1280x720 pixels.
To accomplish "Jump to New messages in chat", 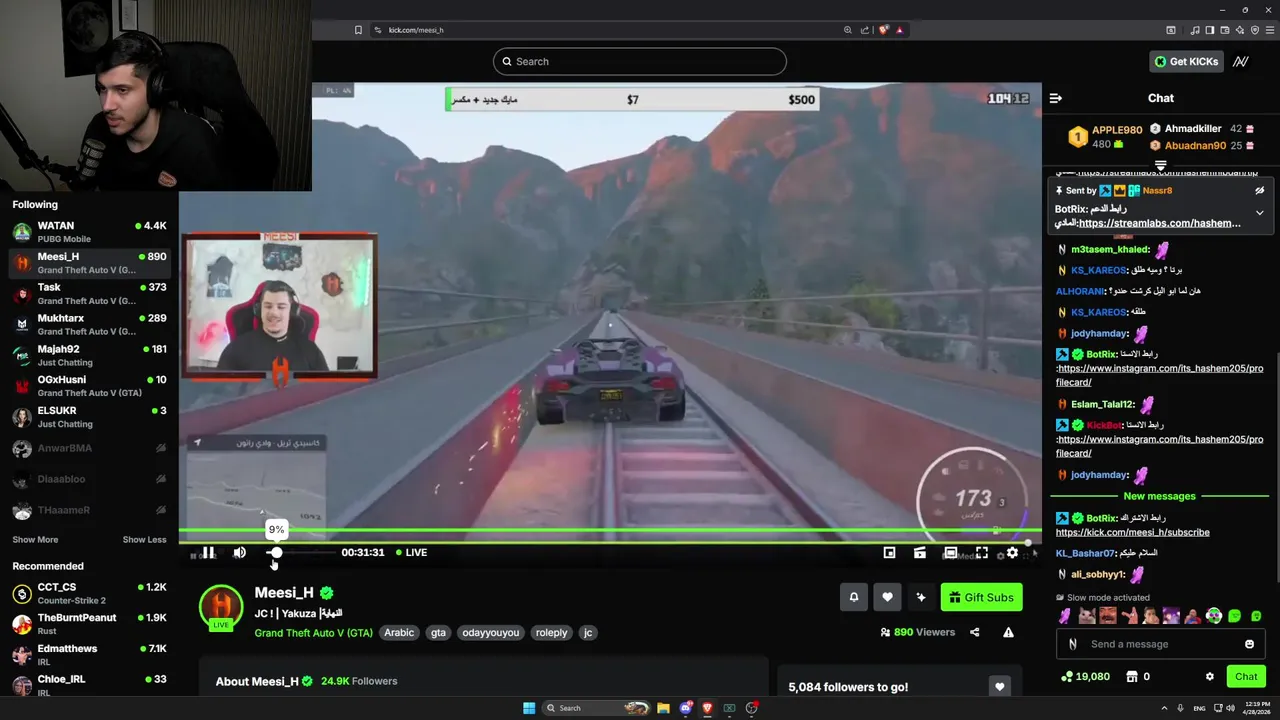I will point(1159,496).
